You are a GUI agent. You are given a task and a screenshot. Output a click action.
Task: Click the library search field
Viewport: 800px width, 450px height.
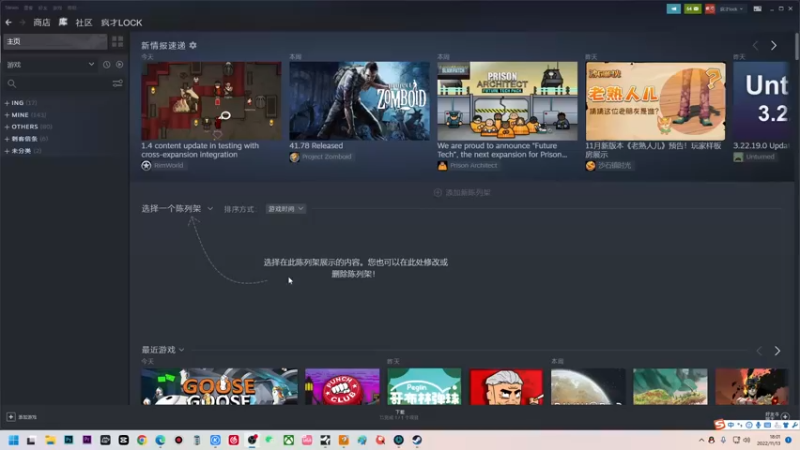point(57,83)
